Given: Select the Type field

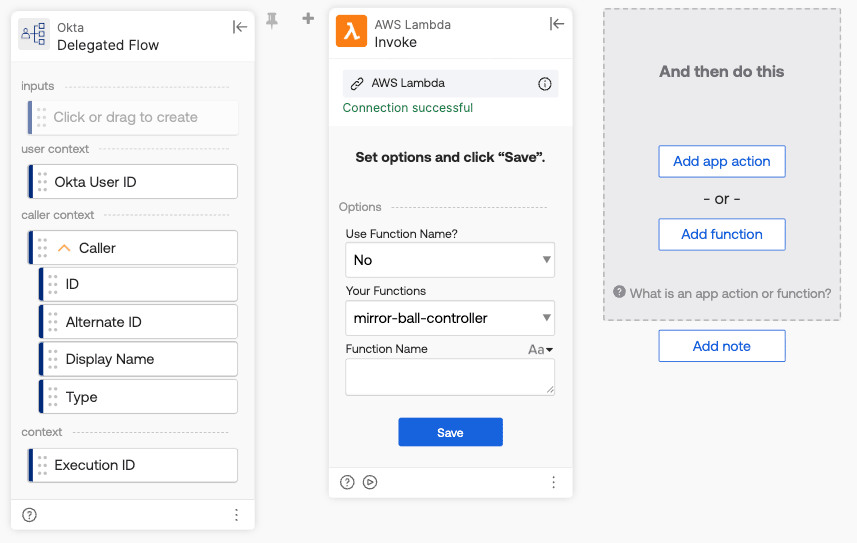Looking at the screenshot, I should pyautogui.click(x=138, y=396).
